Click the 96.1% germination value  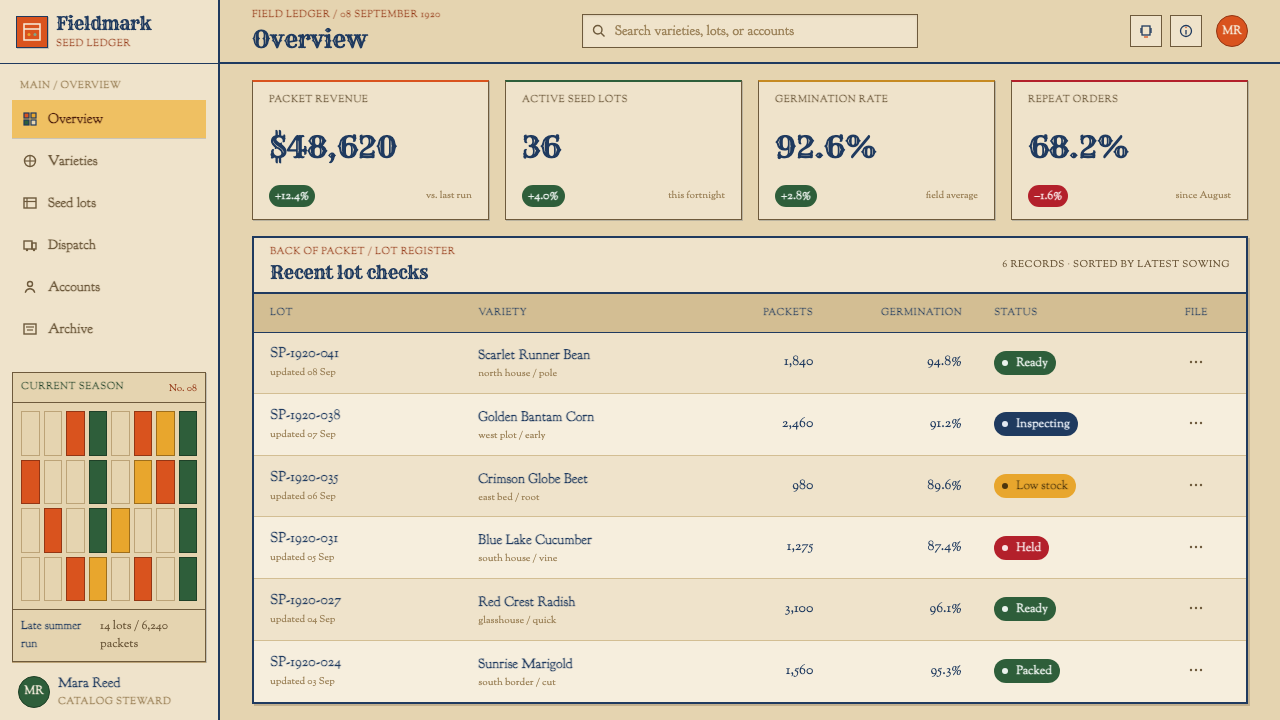tap(945, 609)
